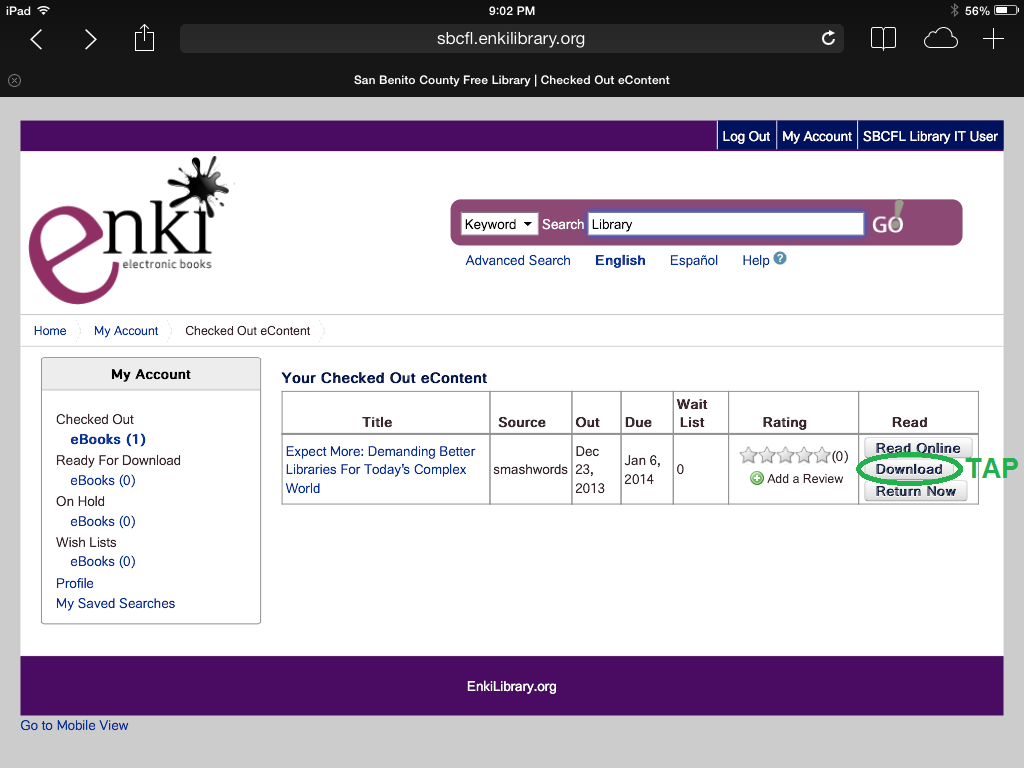
Task: Tap the blue Help question mark icon
Action: click(x=780, y=259)
